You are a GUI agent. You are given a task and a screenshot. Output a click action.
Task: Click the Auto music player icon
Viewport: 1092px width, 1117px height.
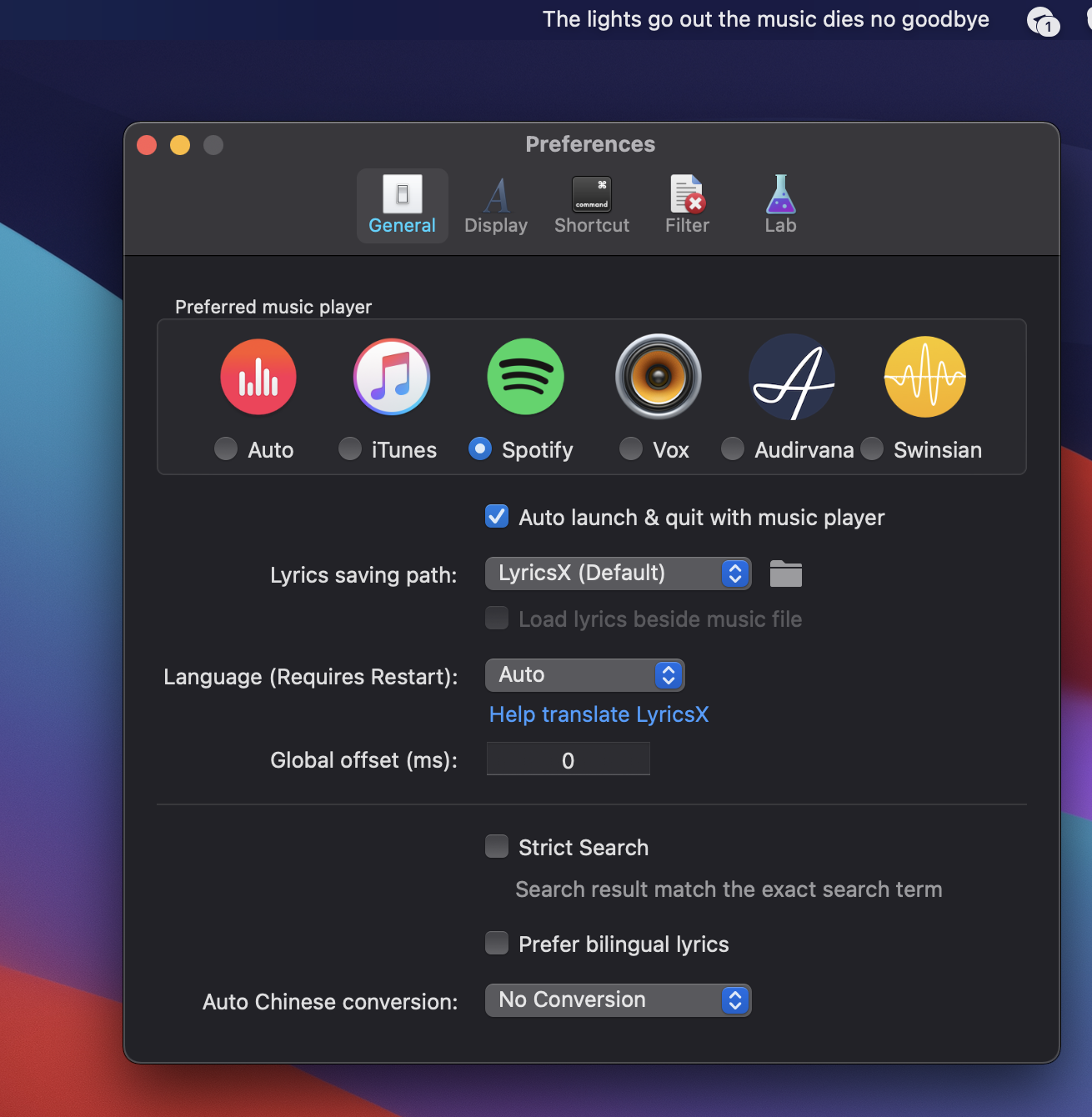(x=258, y=377)
